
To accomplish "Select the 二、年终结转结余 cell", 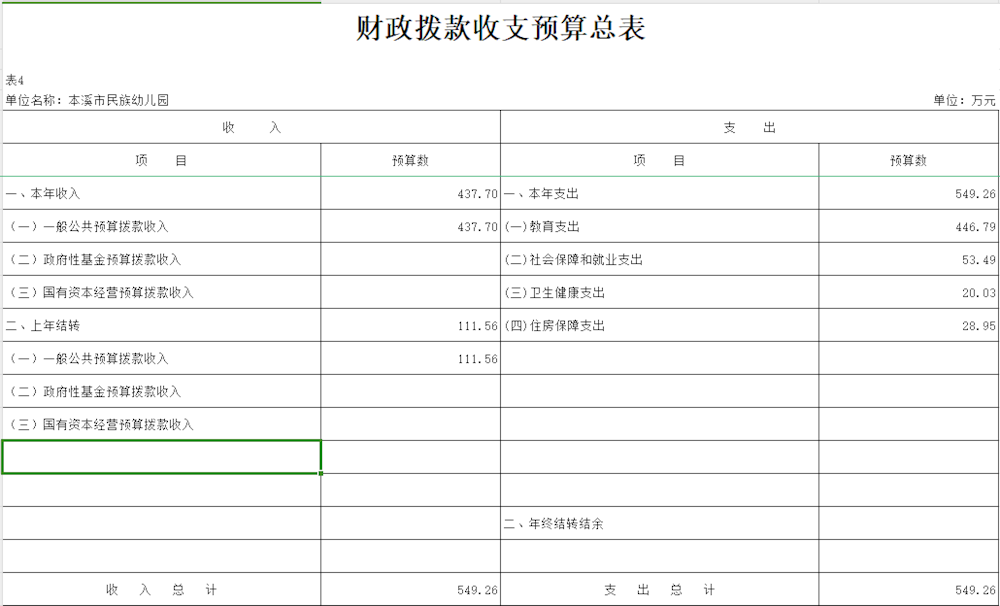I will tap(659, 524).
